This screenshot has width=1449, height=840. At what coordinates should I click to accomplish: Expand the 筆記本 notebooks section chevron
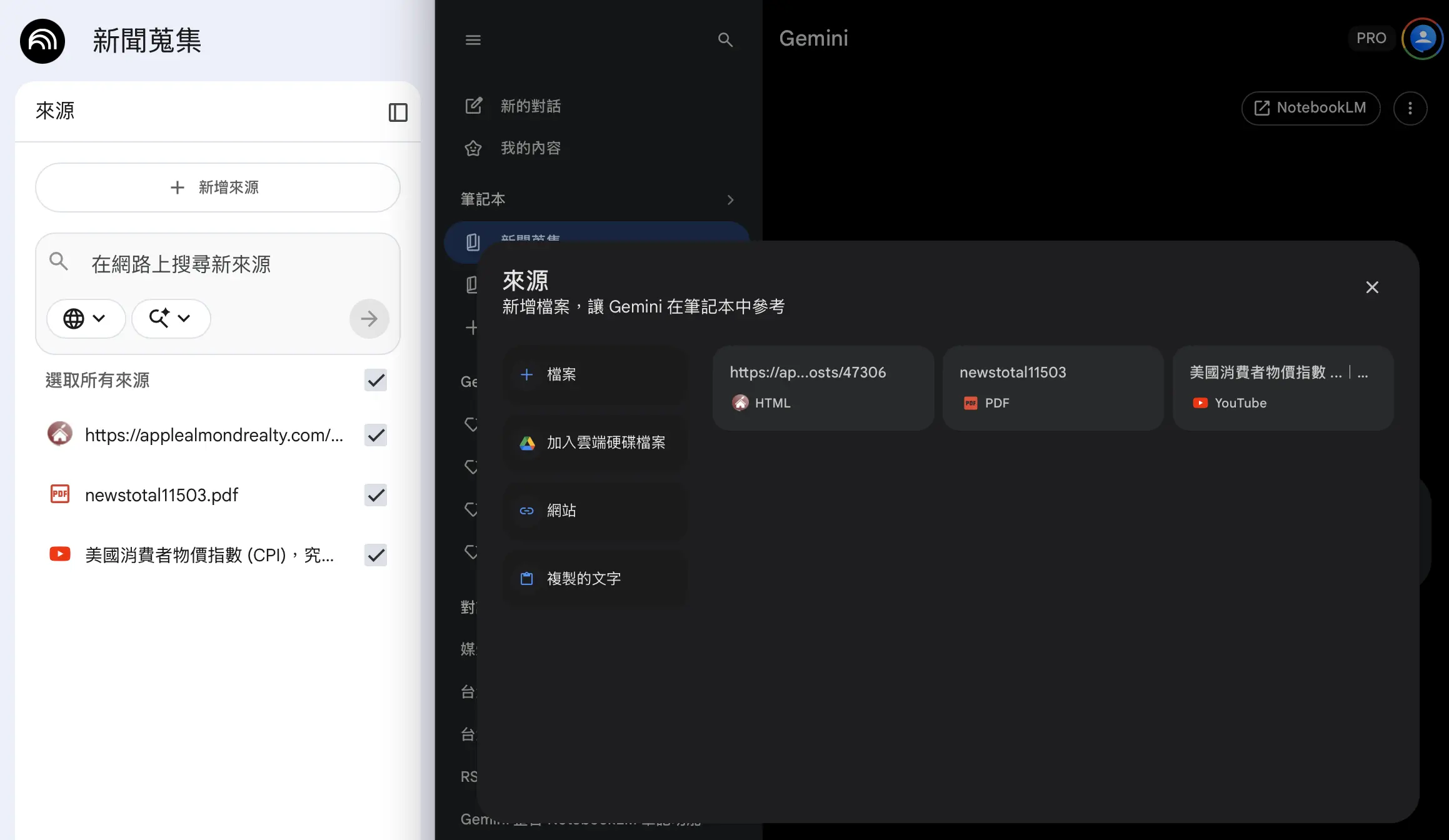pyautogui.click(x=730, y=200)
